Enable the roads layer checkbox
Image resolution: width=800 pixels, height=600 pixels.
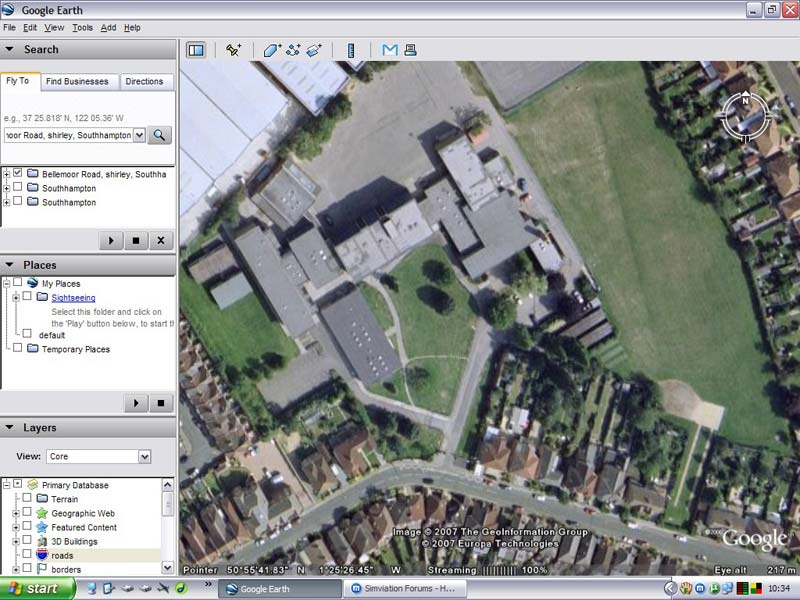(x=27, y=555)
